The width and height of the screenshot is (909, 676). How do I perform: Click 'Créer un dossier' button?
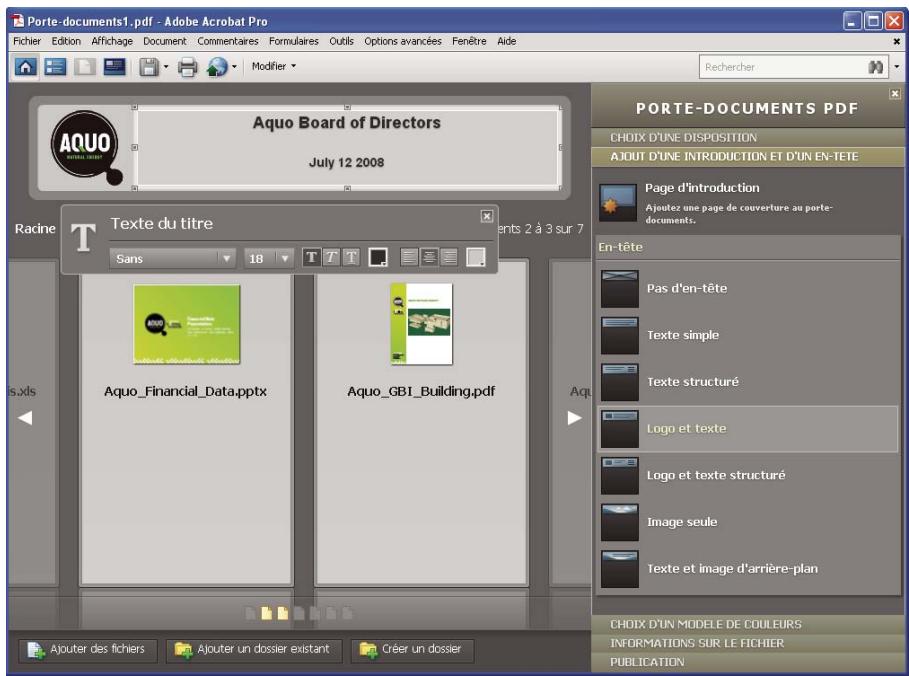coord(412,650)
